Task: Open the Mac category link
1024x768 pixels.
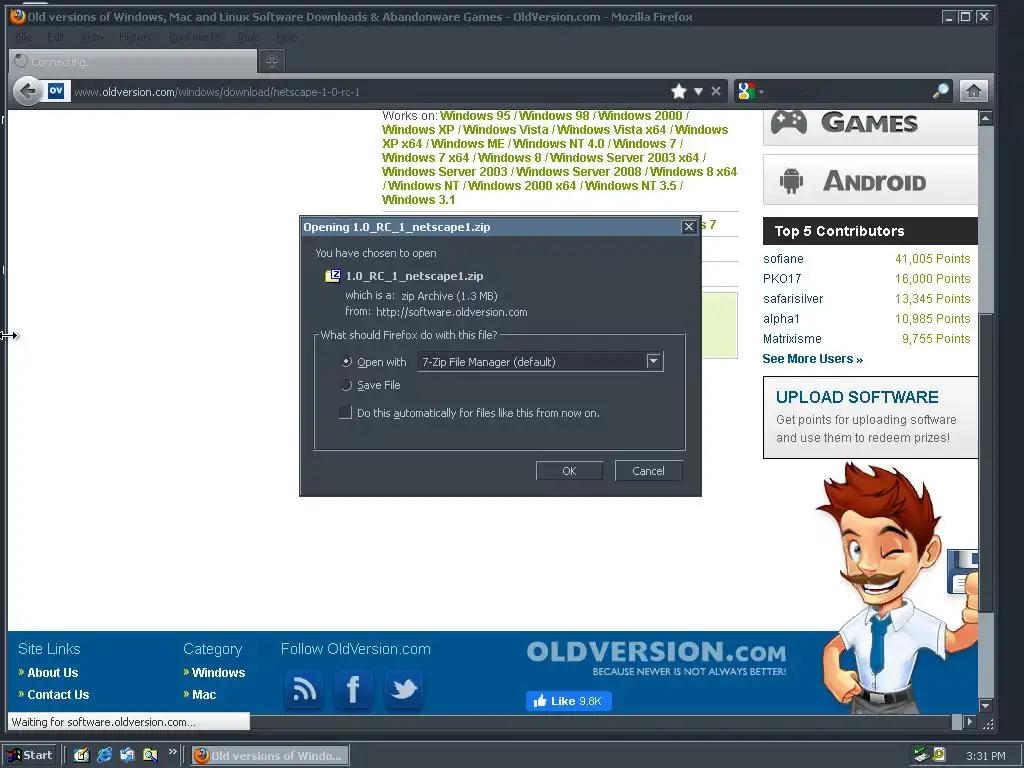Action: [x=204, y=695]
